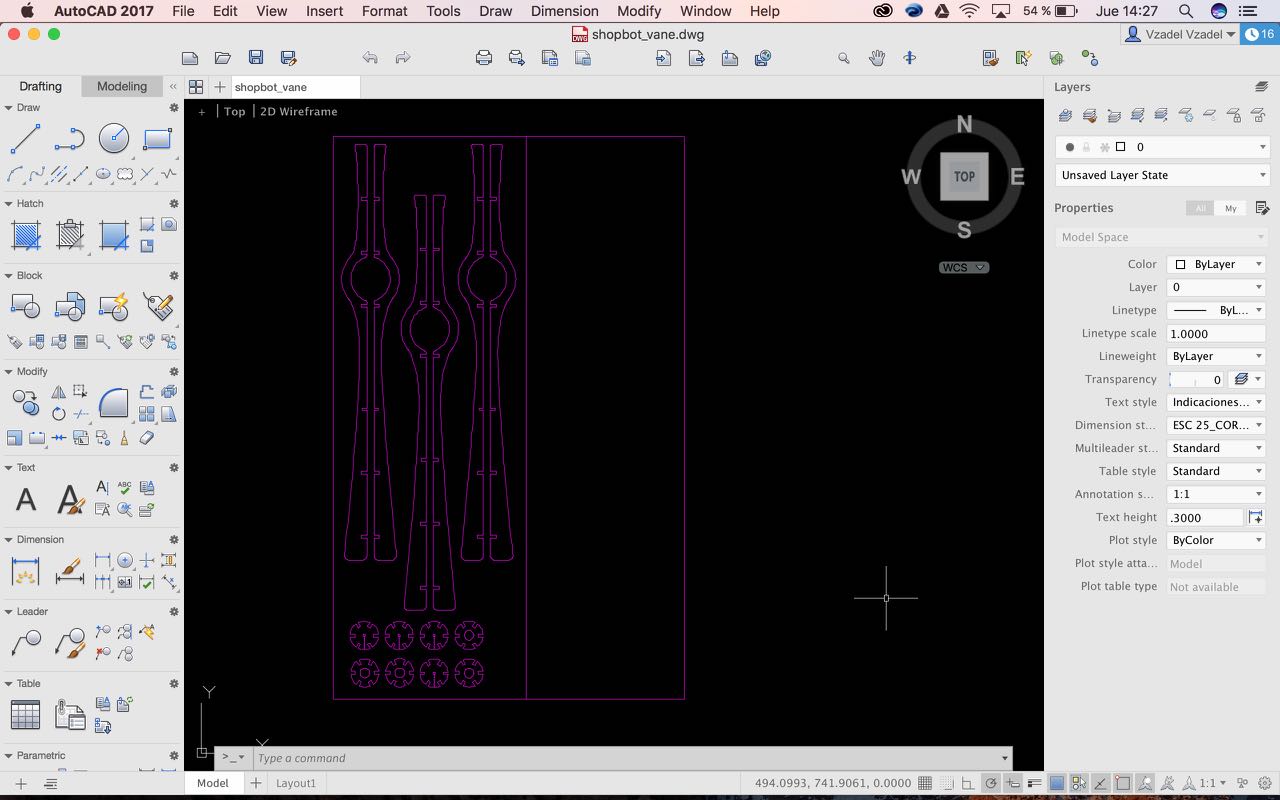Toggle polar tracking in status bar
This screenshot has height=800, width=1280.
(991, 783)
